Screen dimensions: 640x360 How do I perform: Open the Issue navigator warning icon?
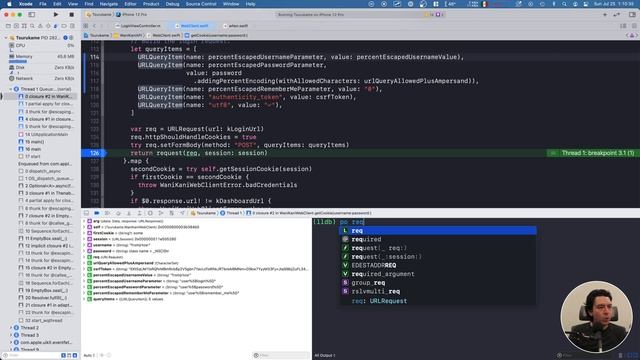coord(40,26)
